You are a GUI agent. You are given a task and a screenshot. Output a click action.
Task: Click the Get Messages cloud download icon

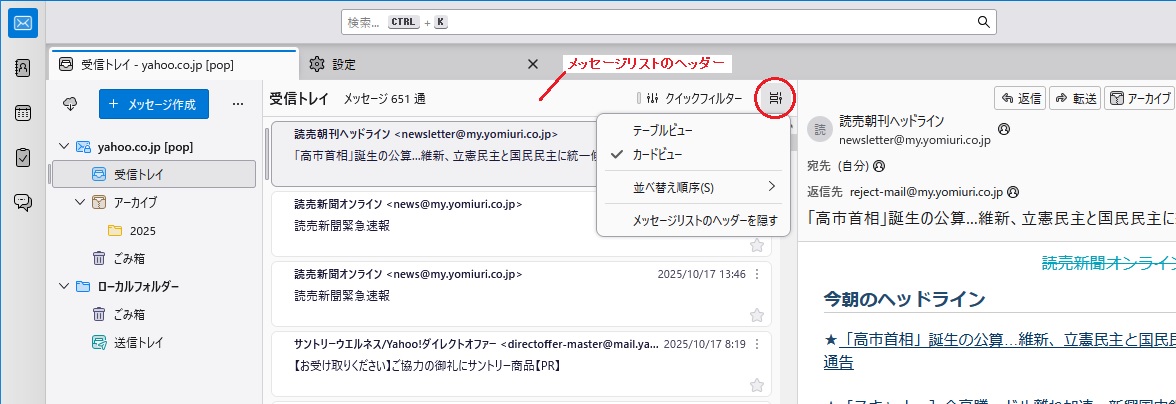(70, 104)
